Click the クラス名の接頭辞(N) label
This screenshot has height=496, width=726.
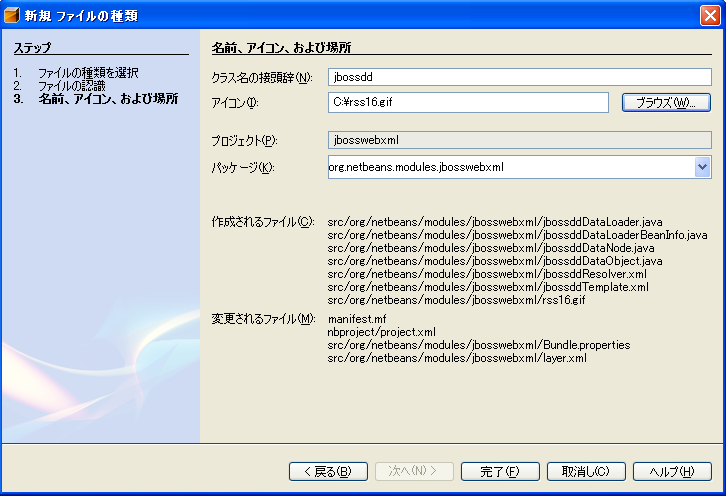[x=262, y=77]
